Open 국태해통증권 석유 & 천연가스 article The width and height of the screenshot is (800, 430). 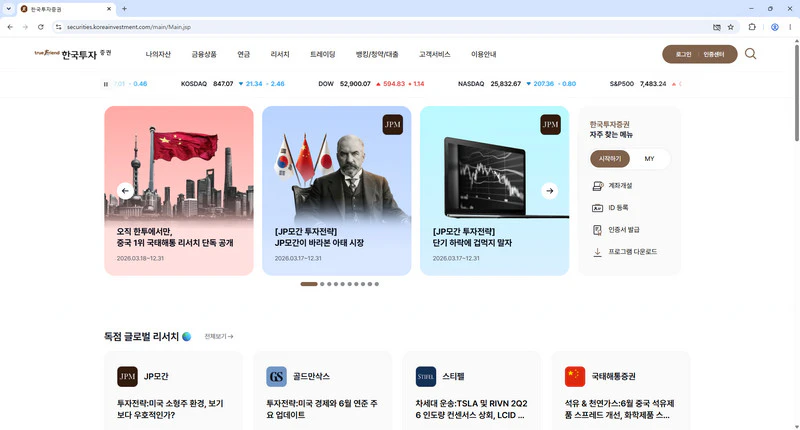click(619, 409)
